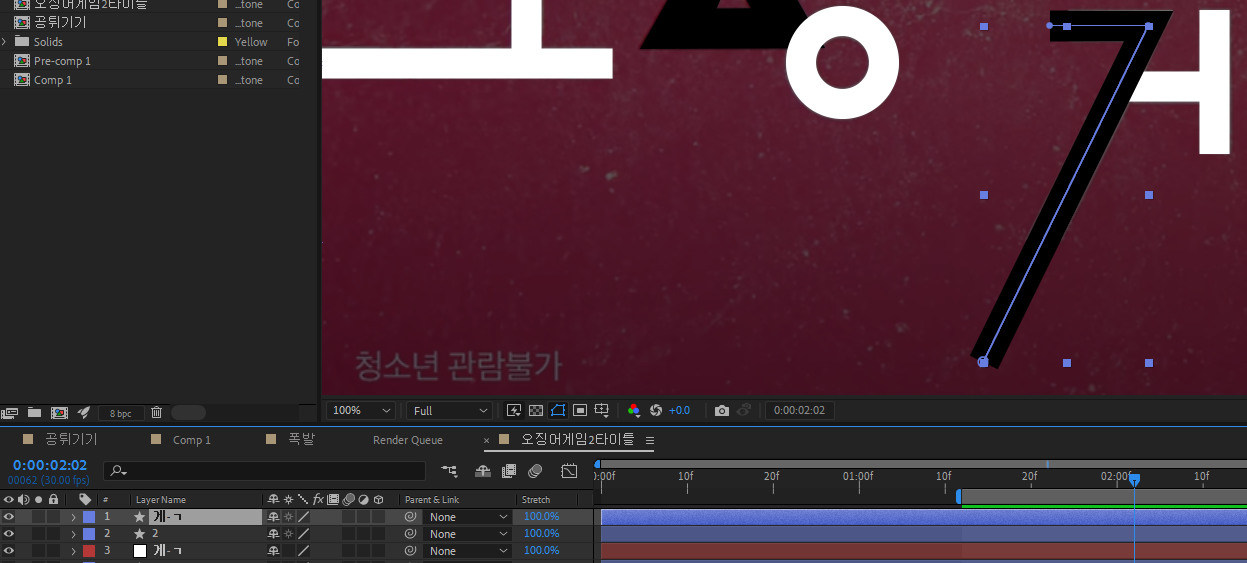Create a new folder in Project panel
Screen dimensions: 1247x563
click(34, 412)
